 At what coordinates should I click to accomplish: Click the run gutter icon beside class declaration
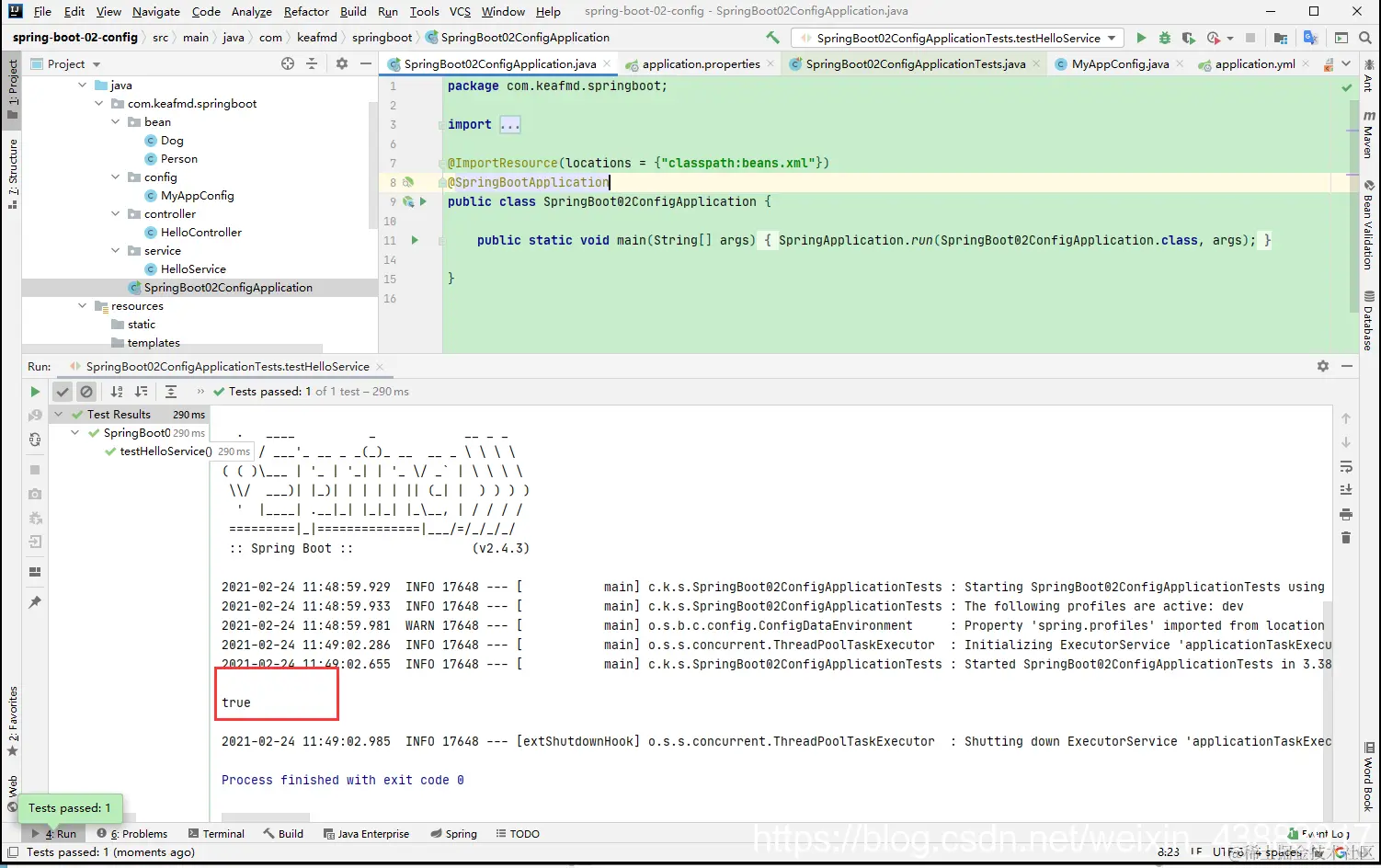point(423,201)
